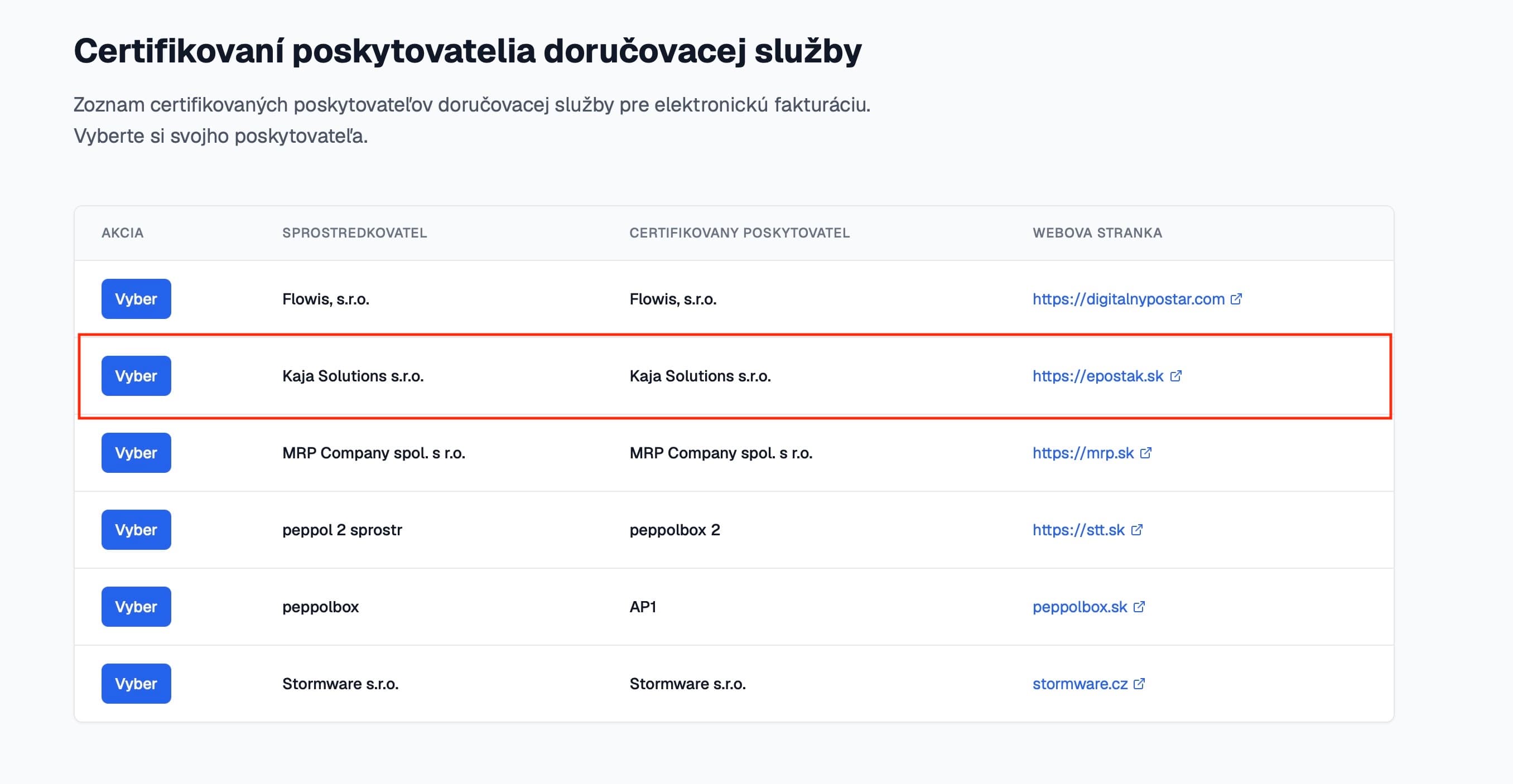Click Flowis, s.r.o. in Sprostredkovatel column

[x=326, y=299]
